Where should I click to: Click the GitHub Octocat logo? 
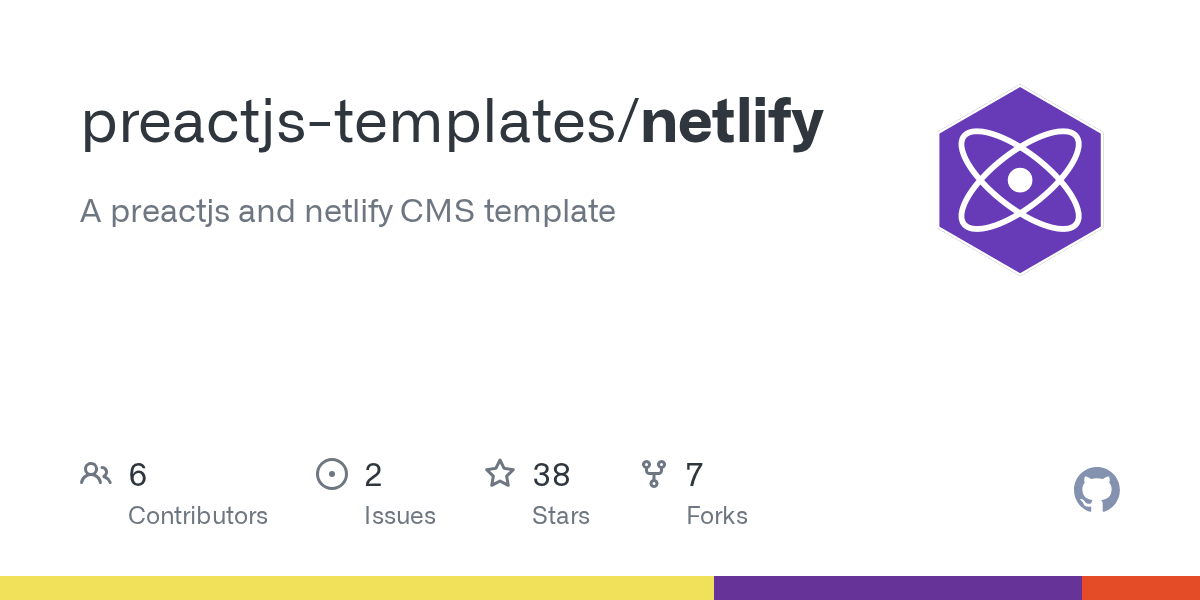coord(1096,490)
